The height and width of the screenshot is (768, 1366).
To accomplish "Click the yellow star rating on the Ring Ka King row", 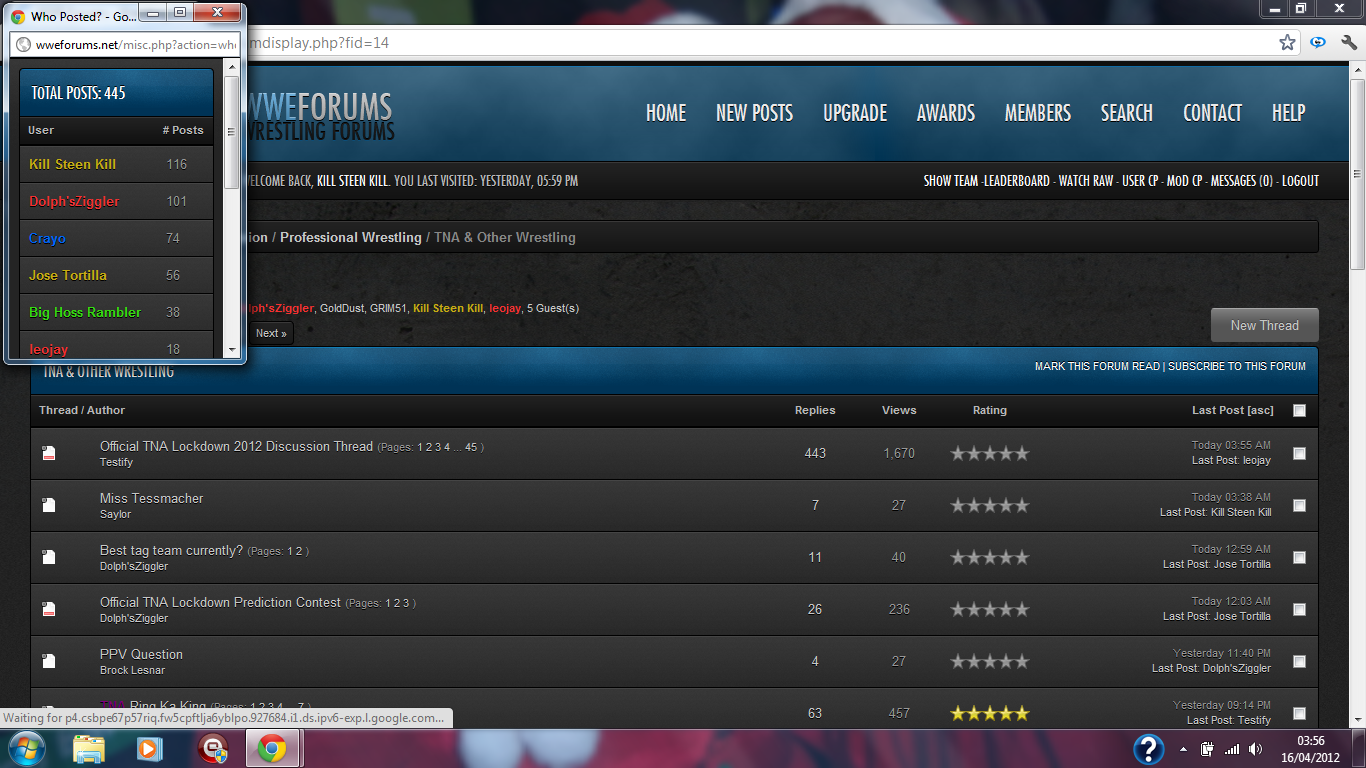I will tap(989, 713).
